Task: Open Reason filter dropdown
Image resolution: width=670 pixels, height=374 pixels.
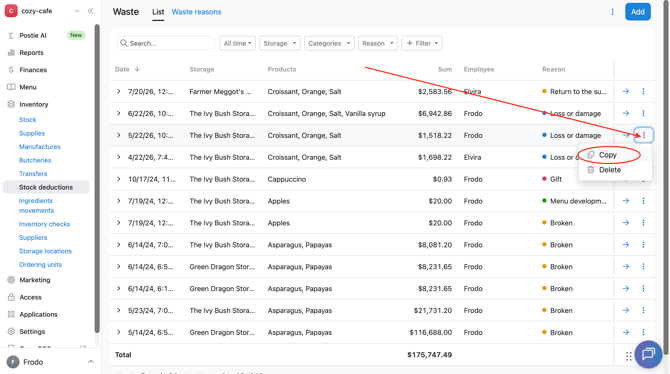Action: 378,43
